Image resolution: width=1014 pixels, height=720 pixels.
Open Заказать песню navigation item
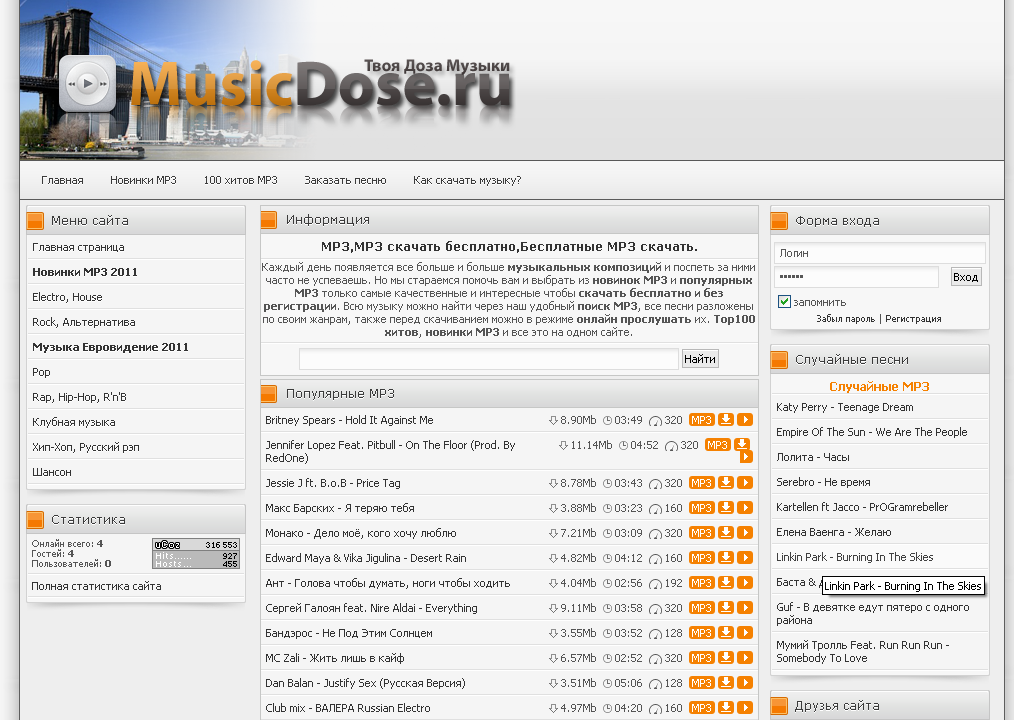point(345,180)
